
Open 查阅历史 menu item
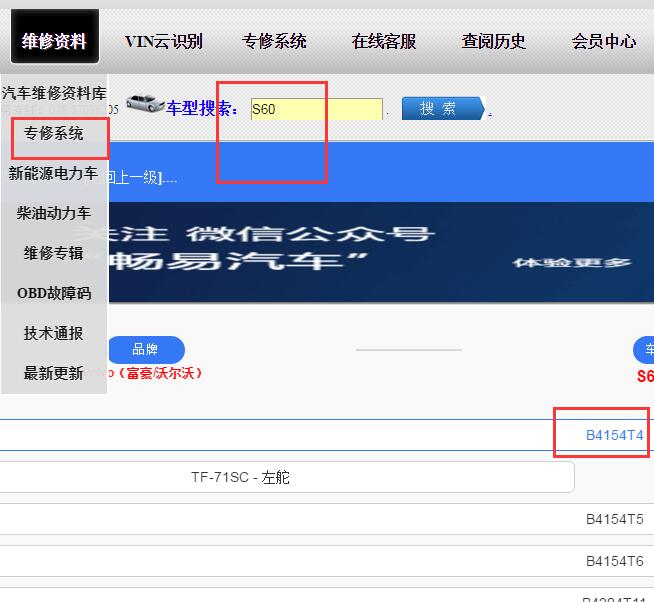(x=493, y=41)
